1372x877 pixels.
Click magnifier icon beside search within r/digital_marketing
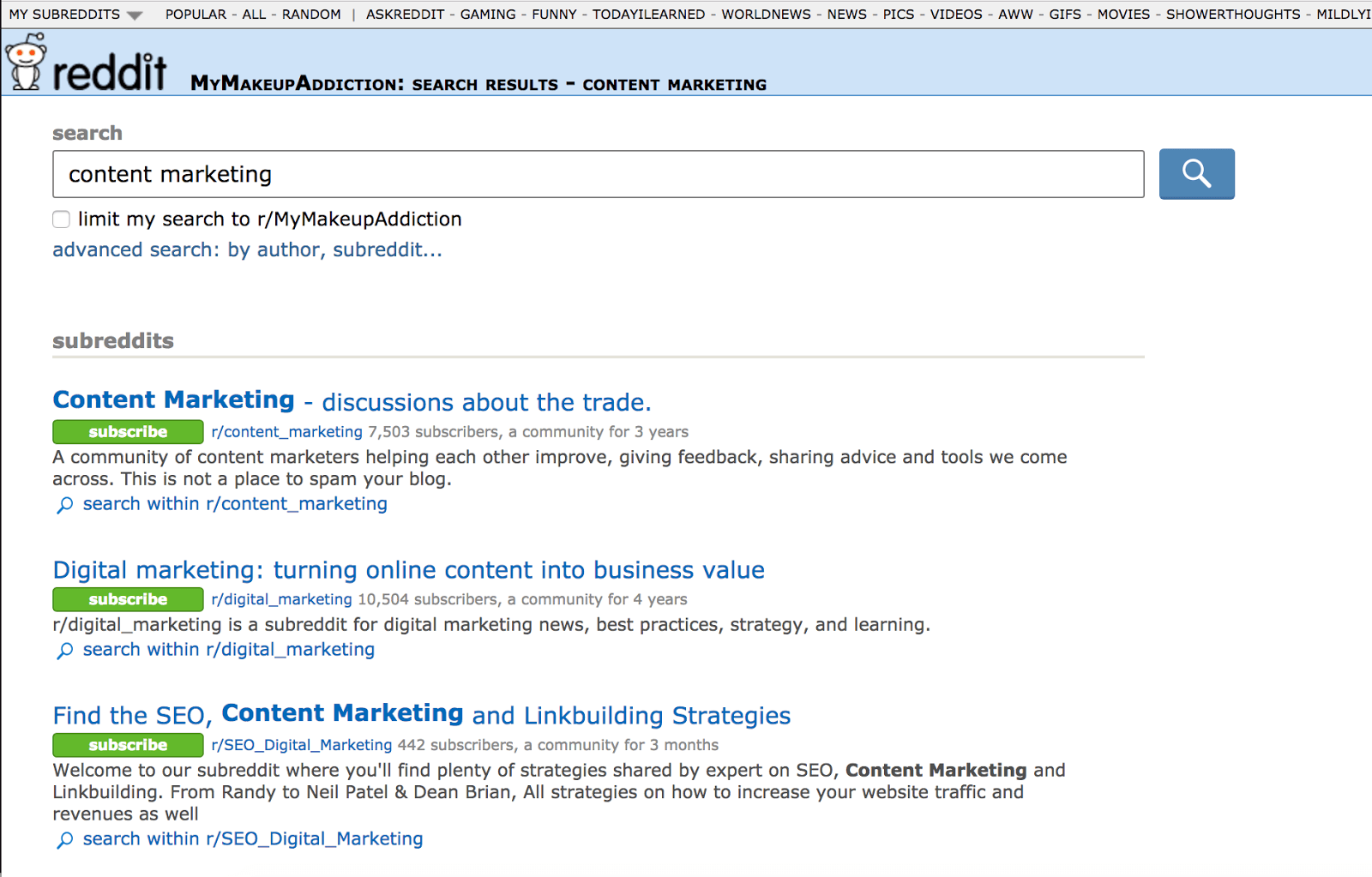(x=64, y=651)
